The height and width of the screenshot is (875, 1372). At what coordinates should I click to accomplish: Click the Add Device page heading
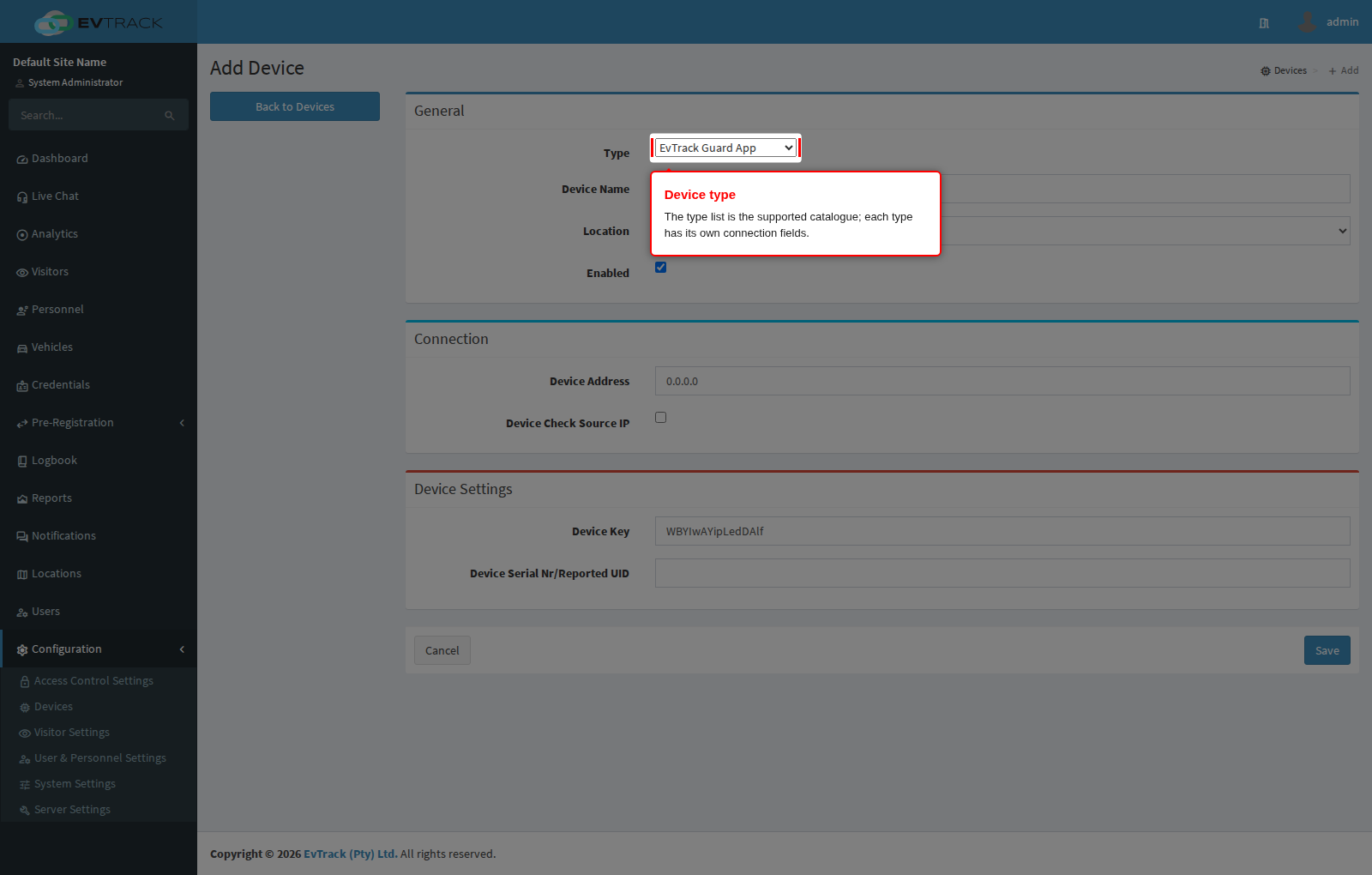point(257,68)
